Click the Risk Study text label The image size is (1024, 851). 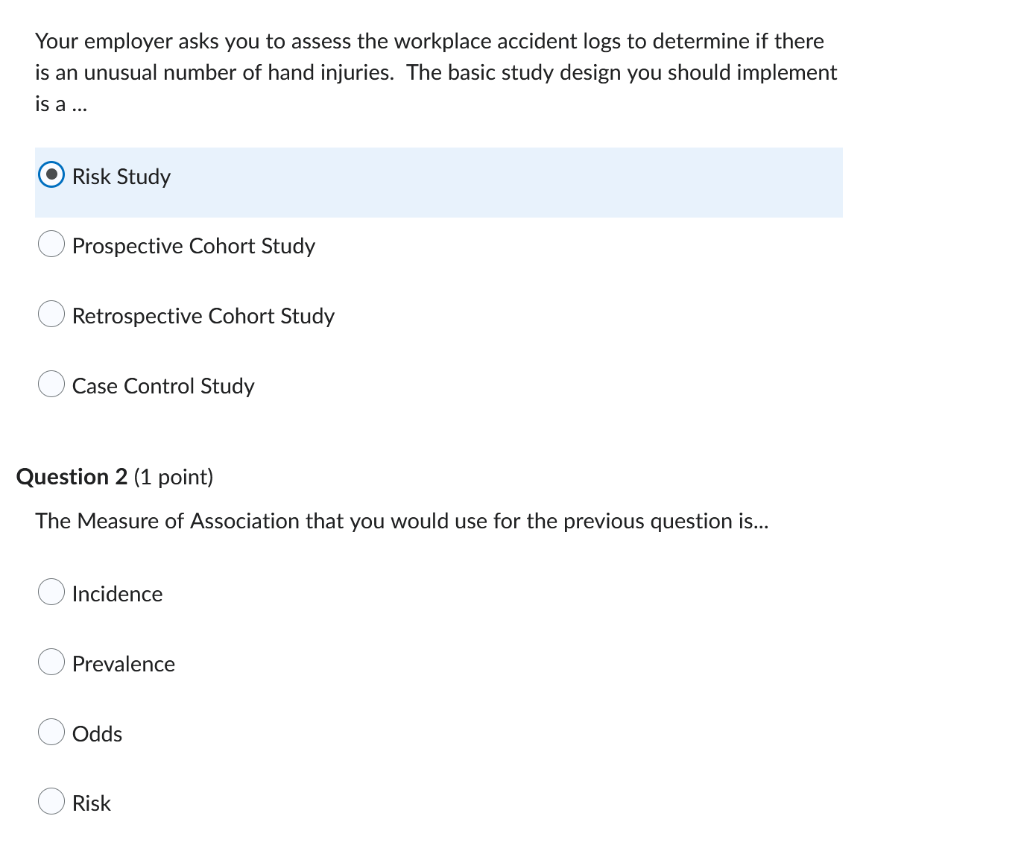[x=120, y=176]
